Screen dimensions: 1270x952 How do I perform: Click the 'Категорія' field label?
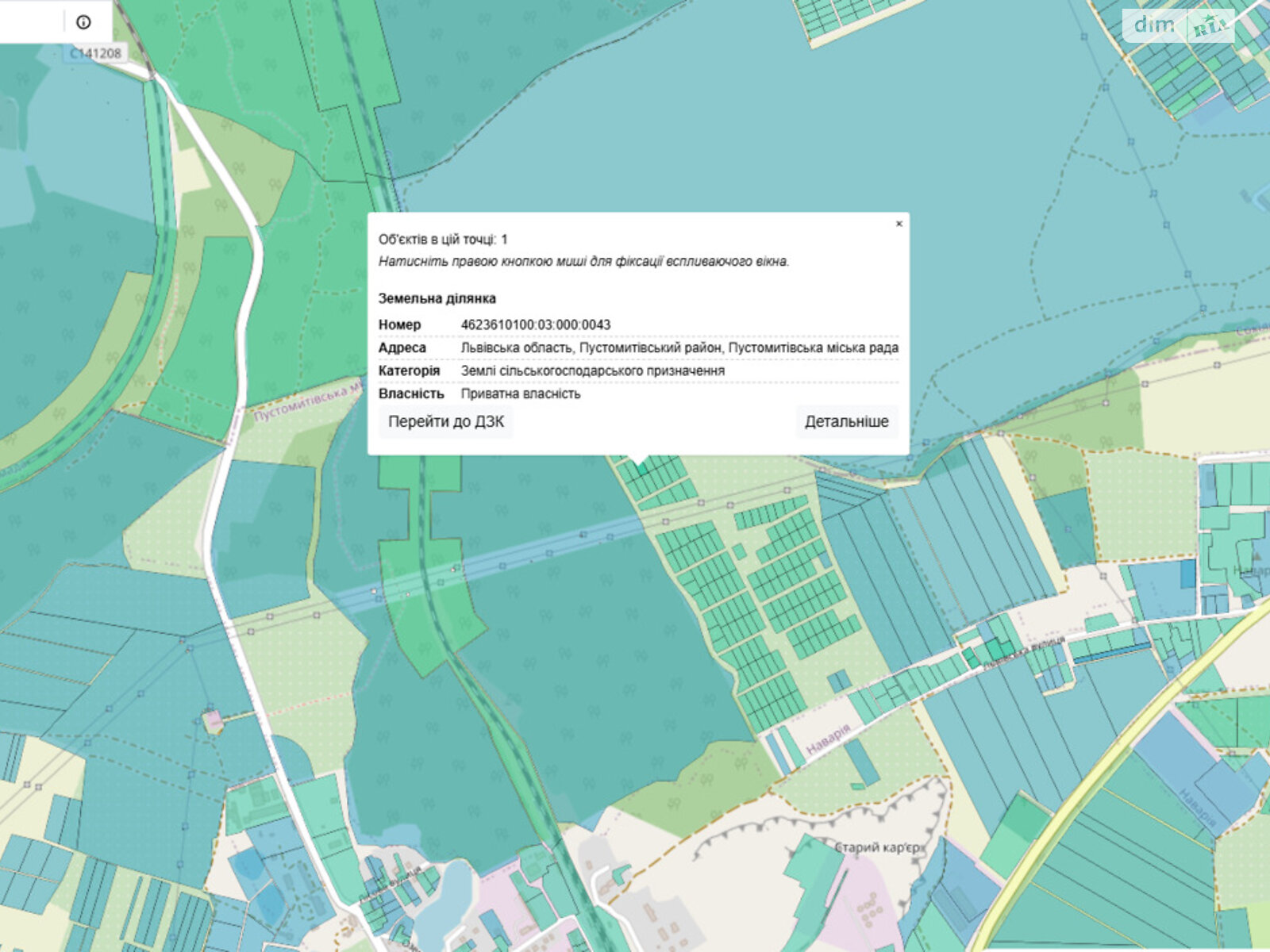point(409,370)
